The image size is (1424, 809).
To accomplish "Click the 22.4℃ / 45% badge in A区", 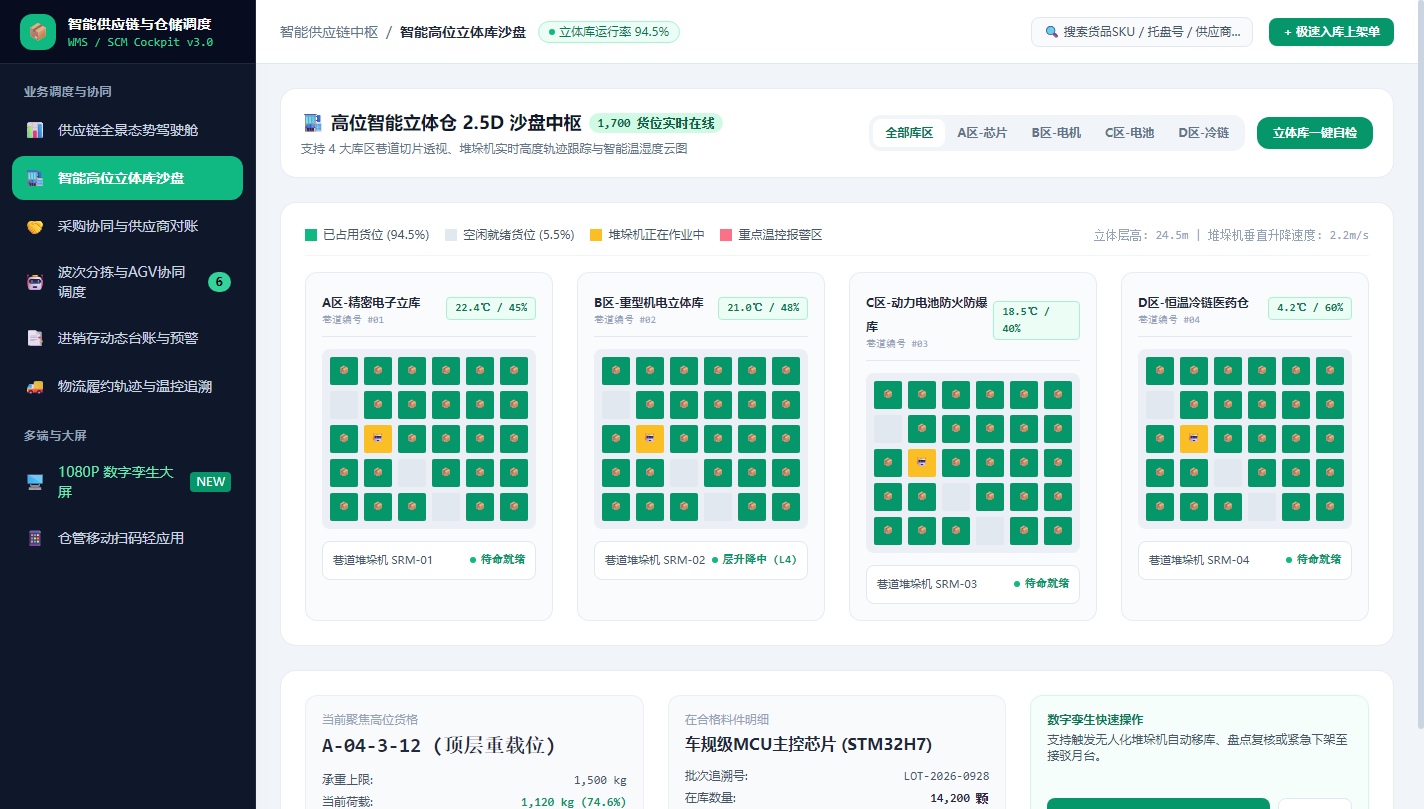I will pyautogui.click(x=491, y=308).
